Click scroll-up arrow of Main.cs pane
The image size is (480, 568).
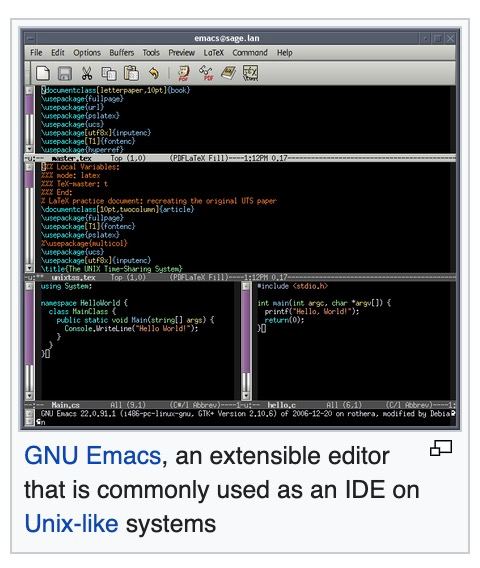coord(29,286)
